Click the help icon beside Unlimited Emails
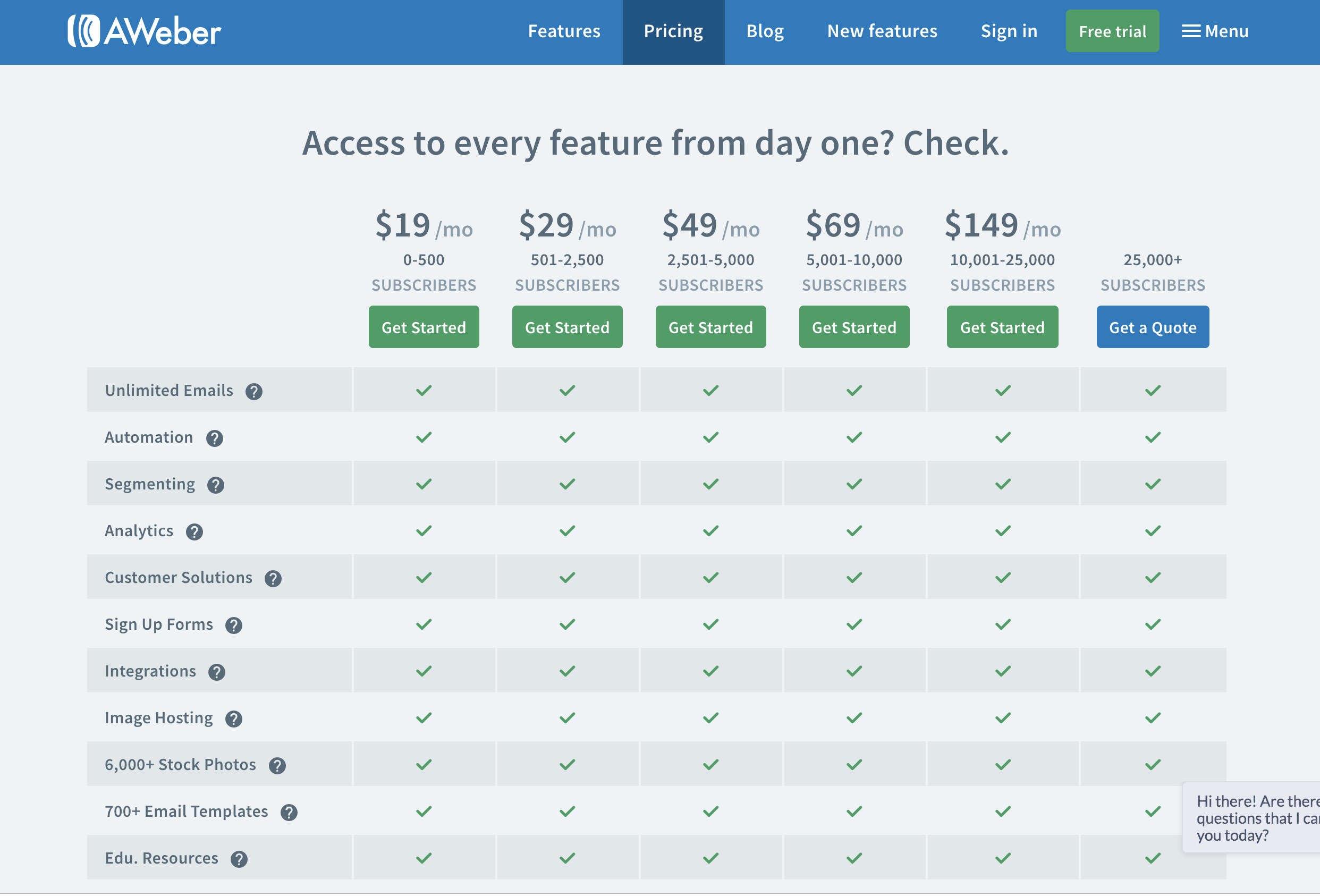The image size is (1320, 896). (254, 392)
